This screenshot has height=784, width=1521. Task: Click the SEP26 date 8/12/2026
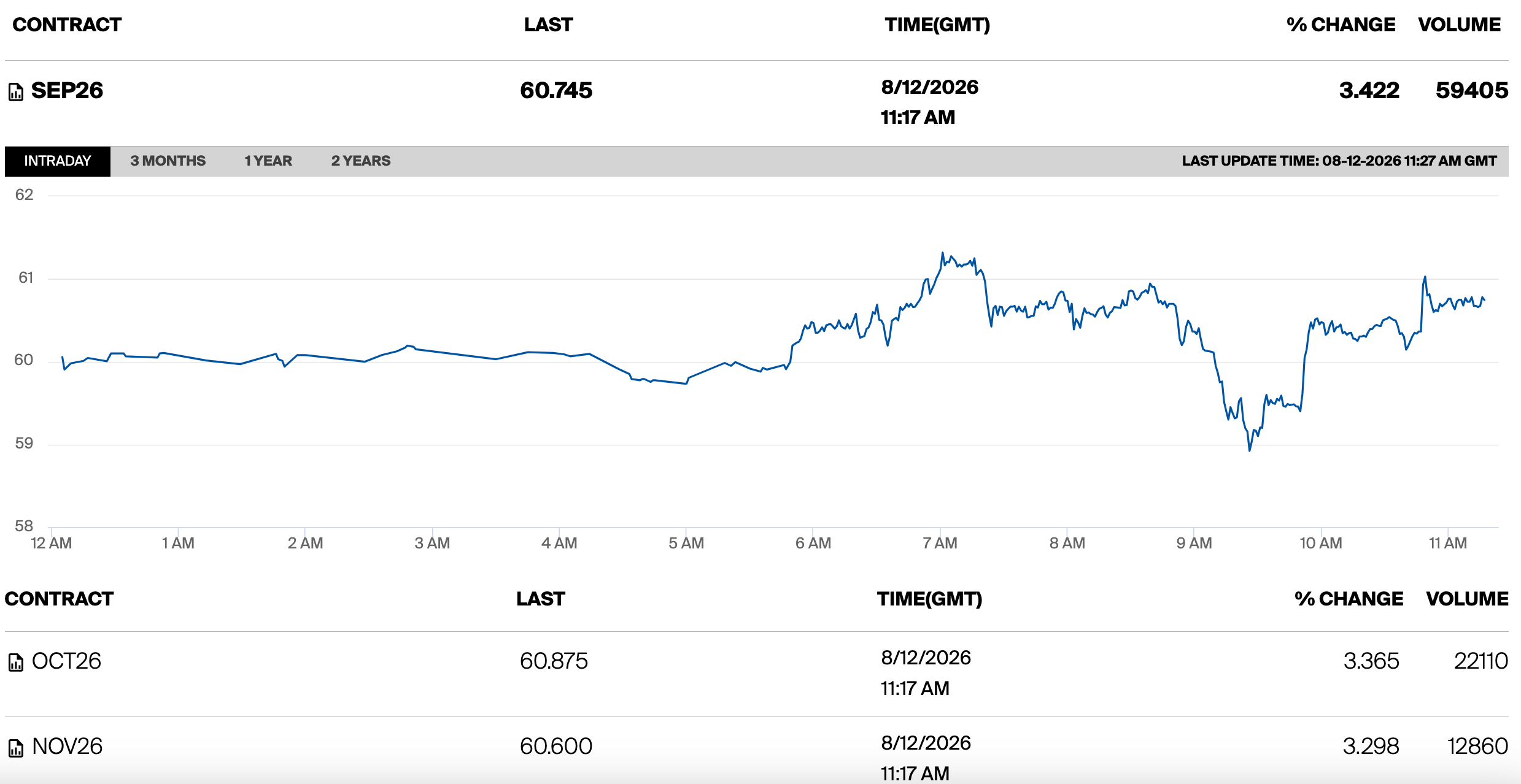(x=929, y=88)
